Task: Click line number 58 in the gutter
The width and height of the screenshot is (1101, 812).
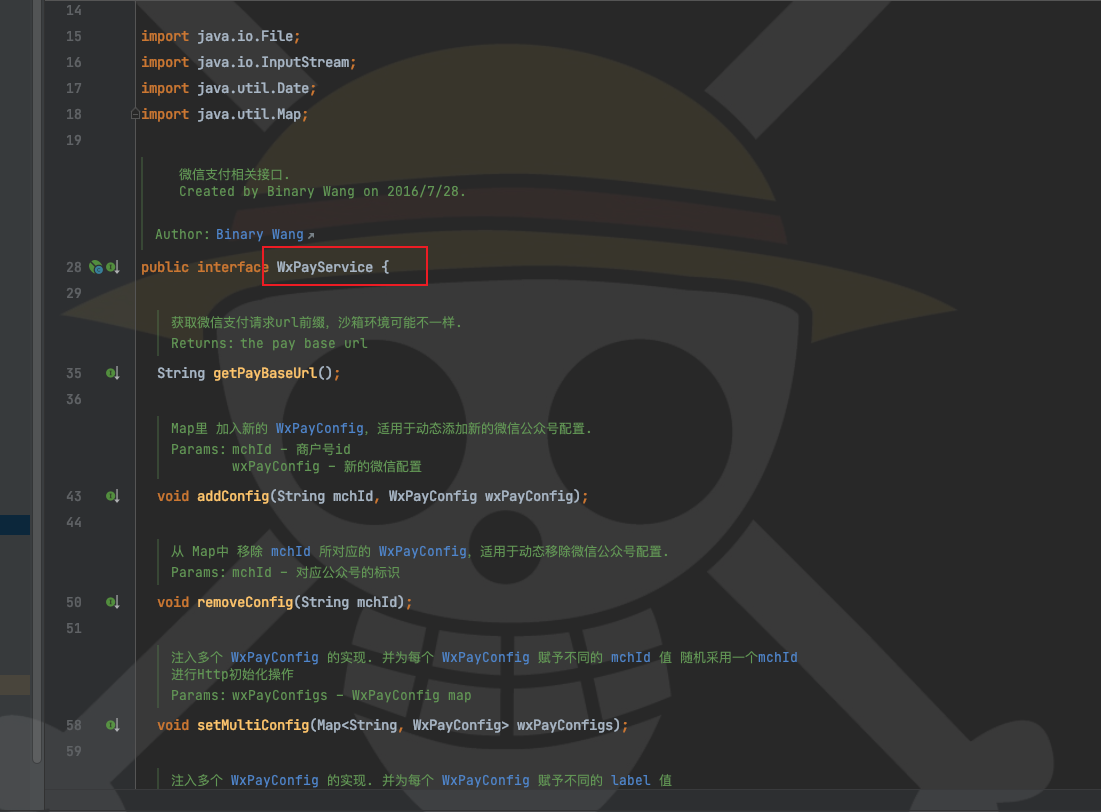Action: [74, 725]
